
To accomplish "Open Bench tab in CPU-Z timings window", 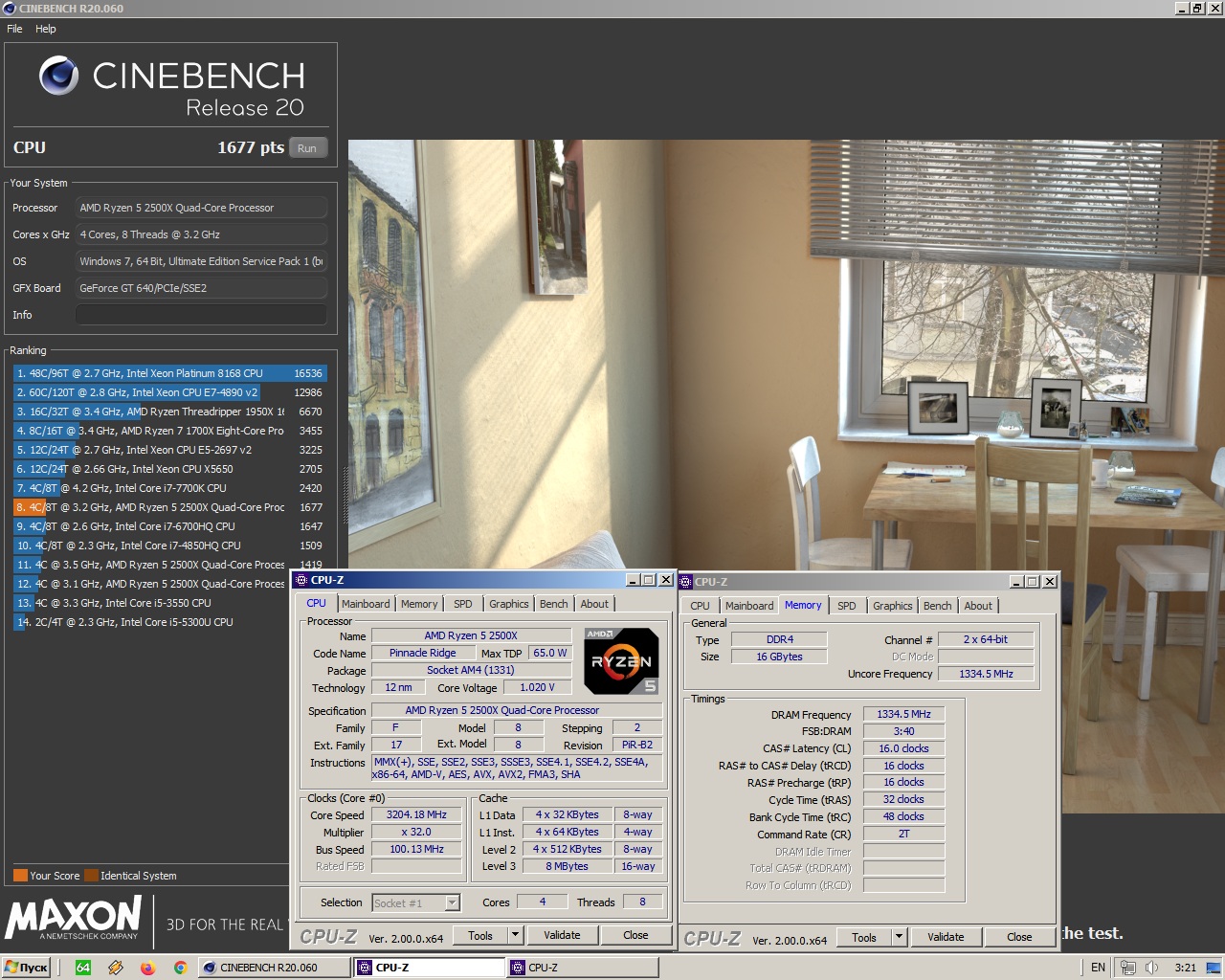I will coord(938,606).
